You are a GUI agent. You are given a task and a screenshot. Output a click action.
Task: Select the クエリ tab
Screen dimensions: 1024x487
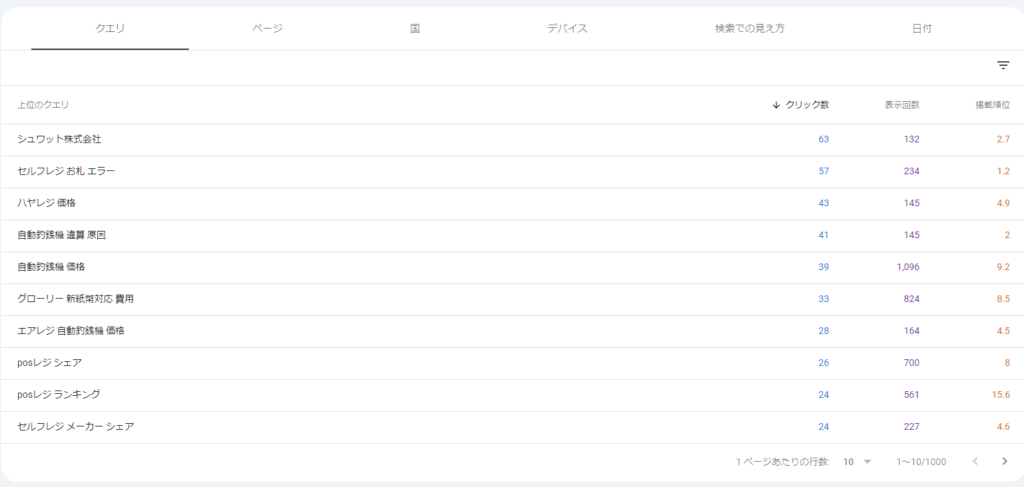(110, 29)
